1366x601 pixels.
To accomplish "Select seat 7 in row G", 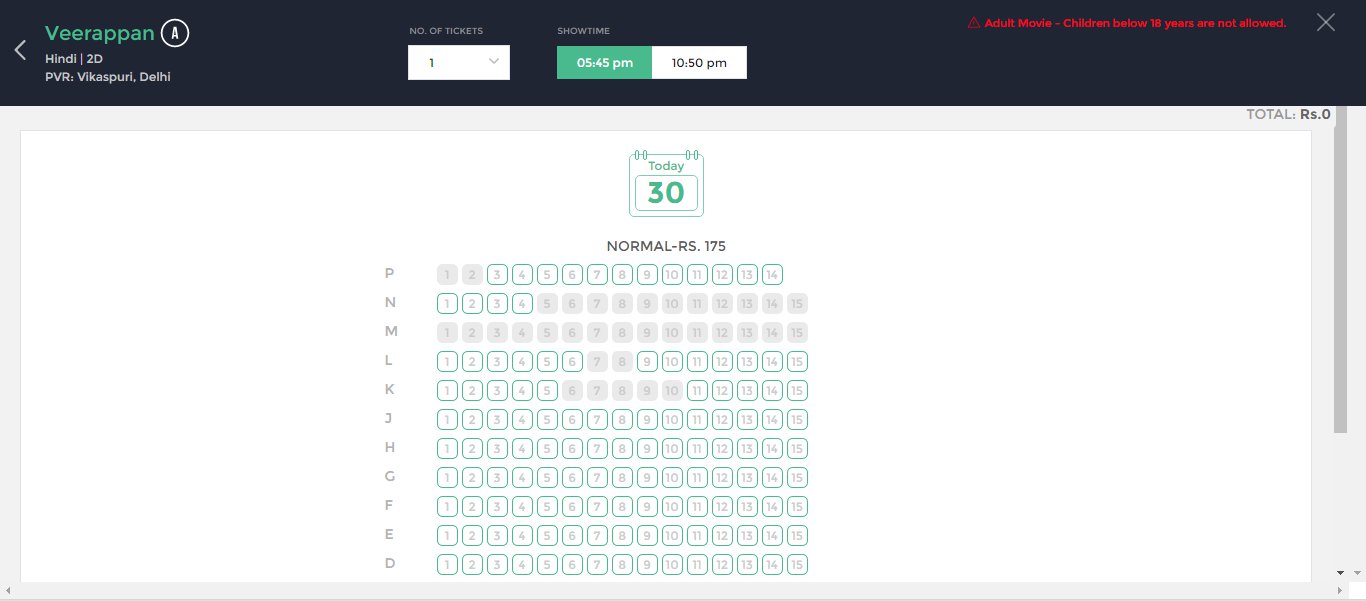I will point(597,477).
